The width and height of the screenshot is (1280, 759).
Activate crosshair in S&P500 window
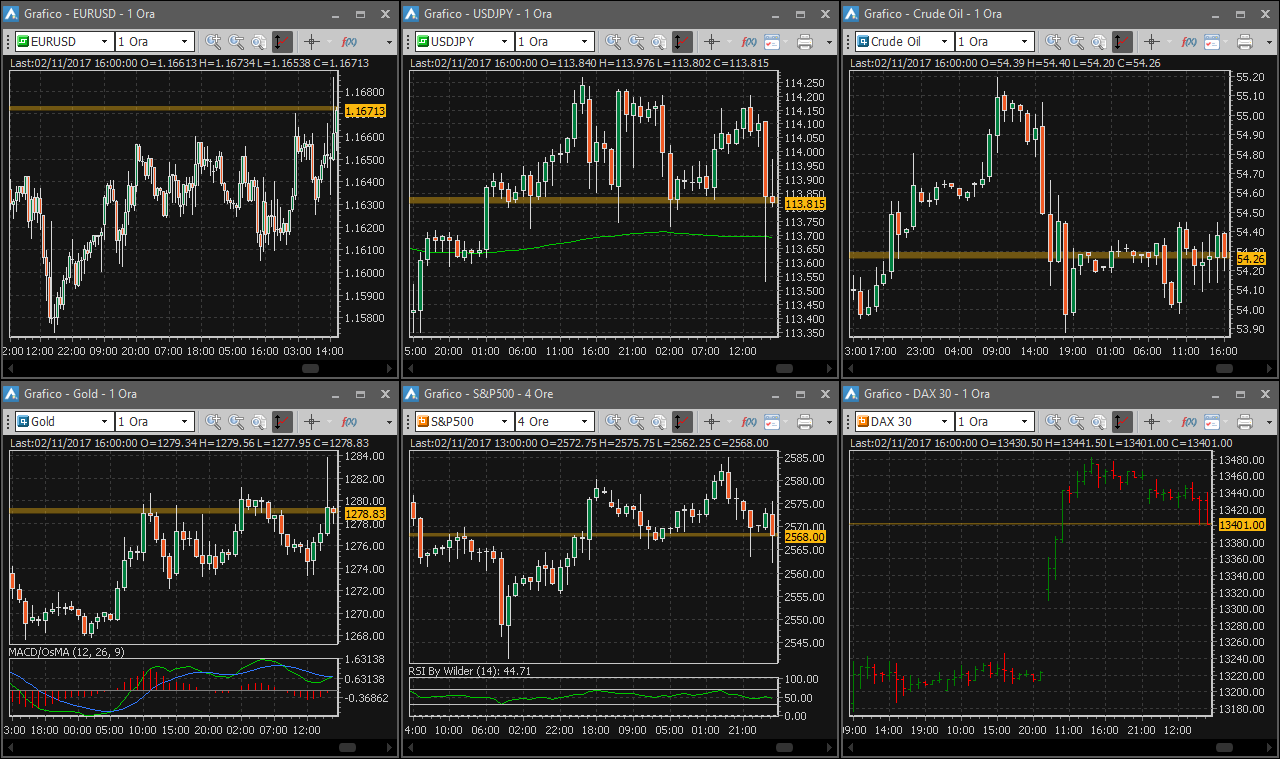(x=711, y=422)
